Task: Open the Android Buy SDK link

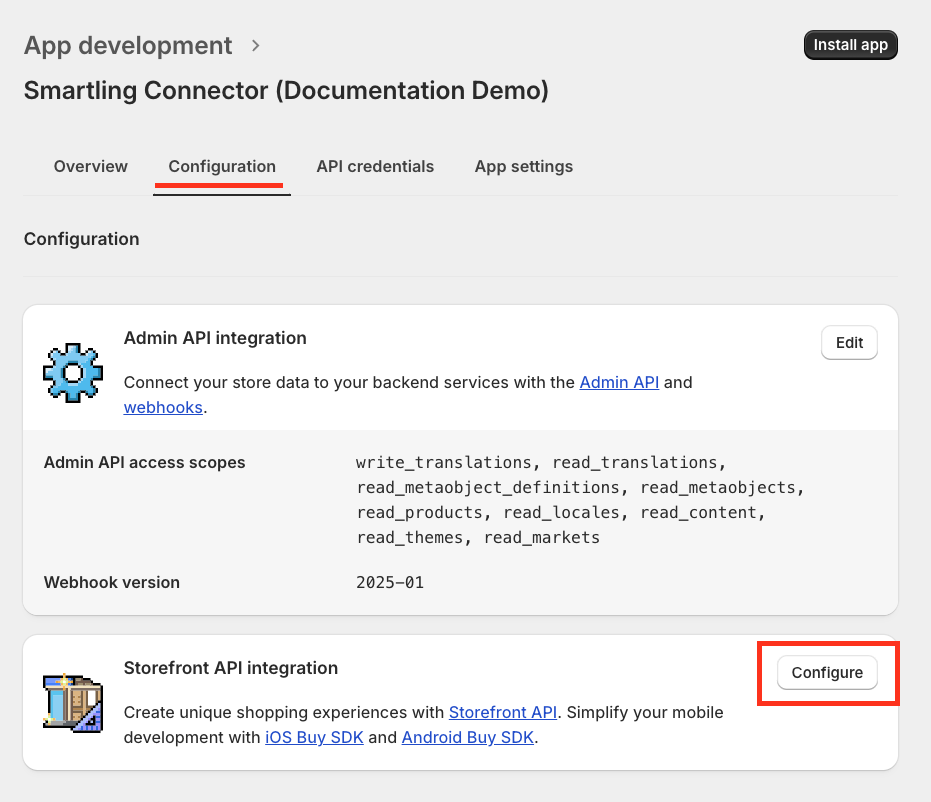Action: (468, 737)
